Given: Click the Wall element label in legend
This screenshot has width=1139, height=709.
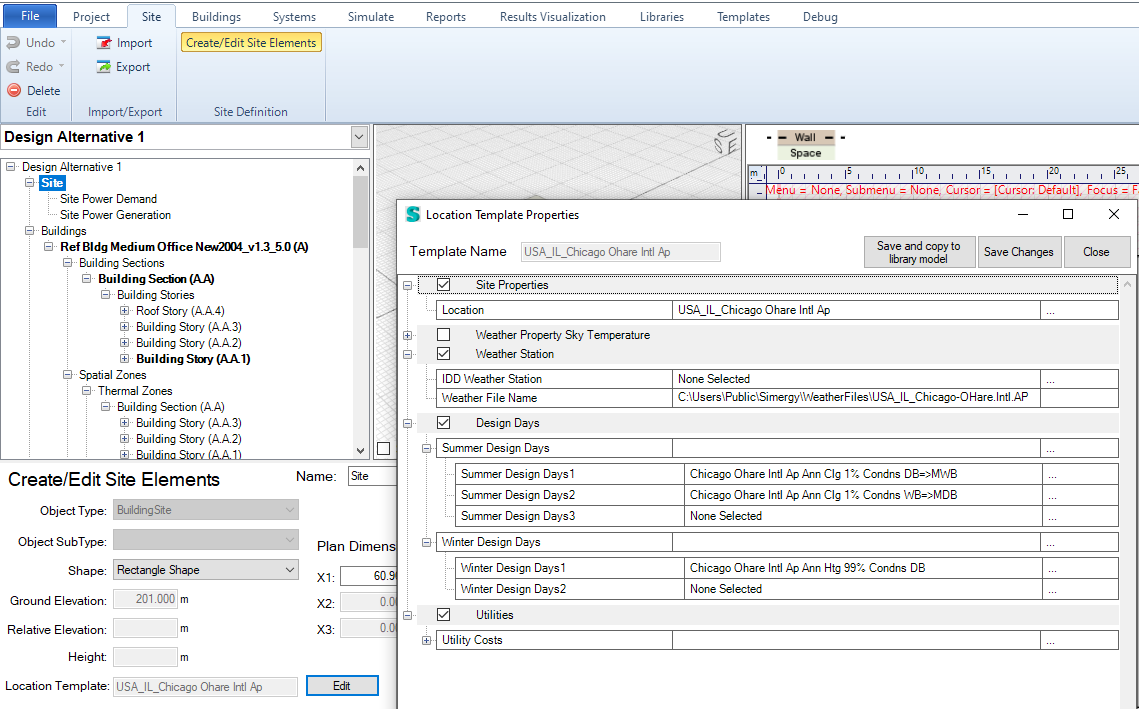Looking at the screenshot, I should point(805,137).
